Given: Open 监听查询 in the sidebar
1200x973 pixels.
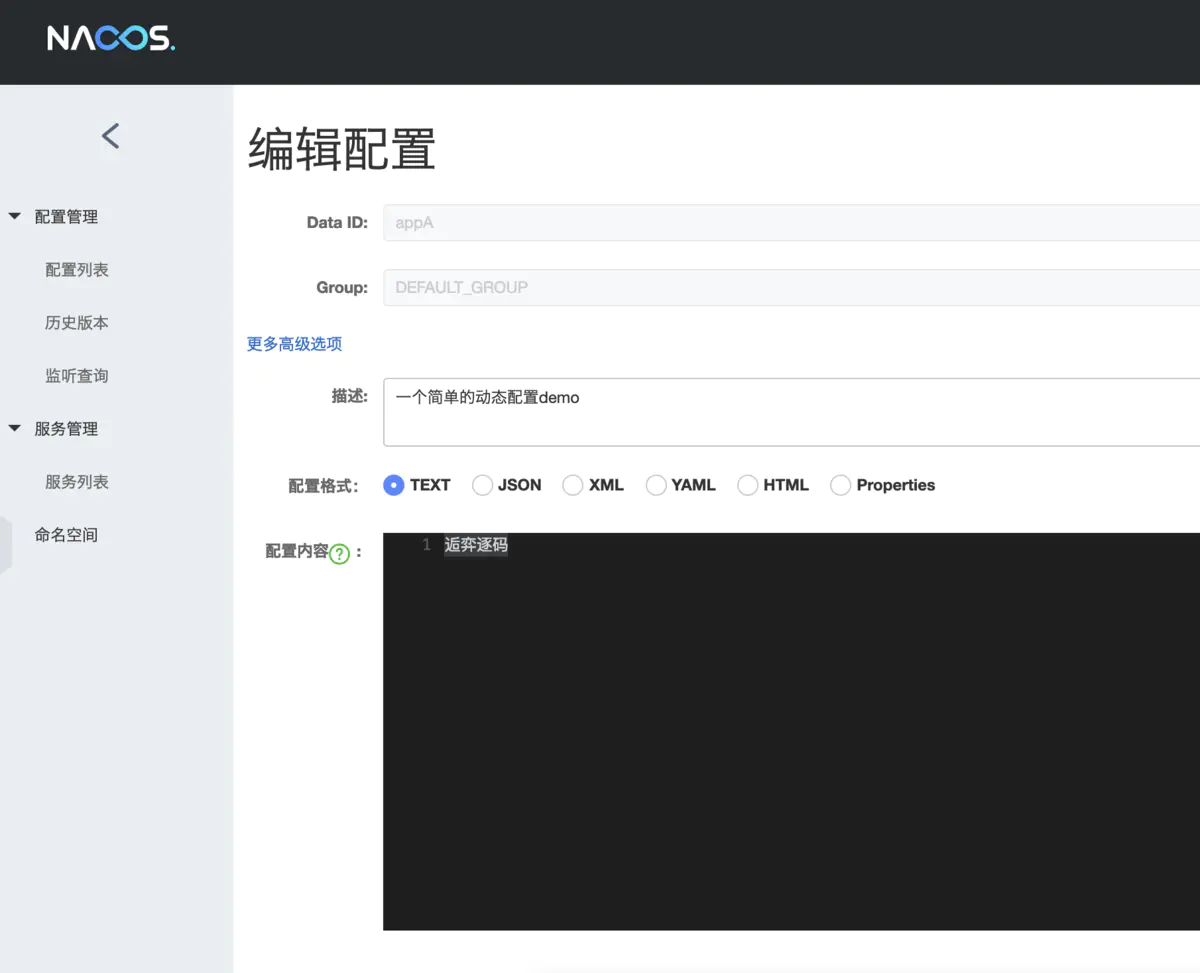Looking at the screenshot, I should coord(77,375).
